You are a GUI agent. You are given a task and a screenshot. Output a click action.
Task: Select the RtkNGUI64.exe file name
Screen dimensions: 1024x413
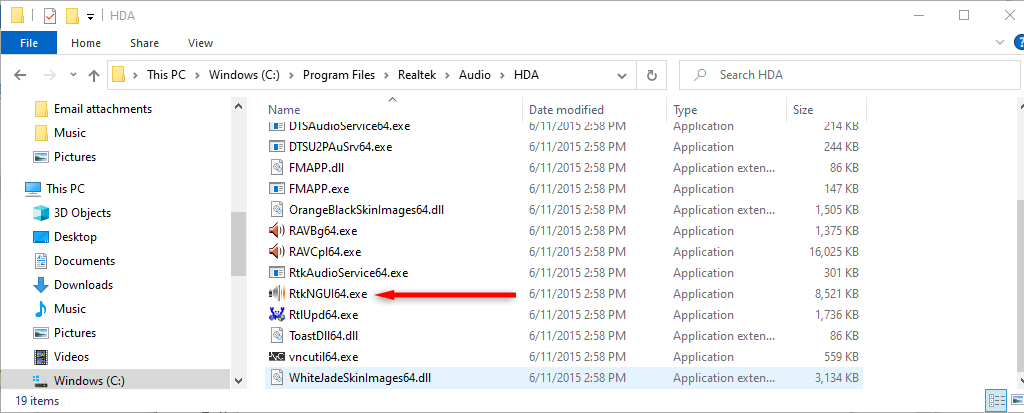click(x=328, y=294)
